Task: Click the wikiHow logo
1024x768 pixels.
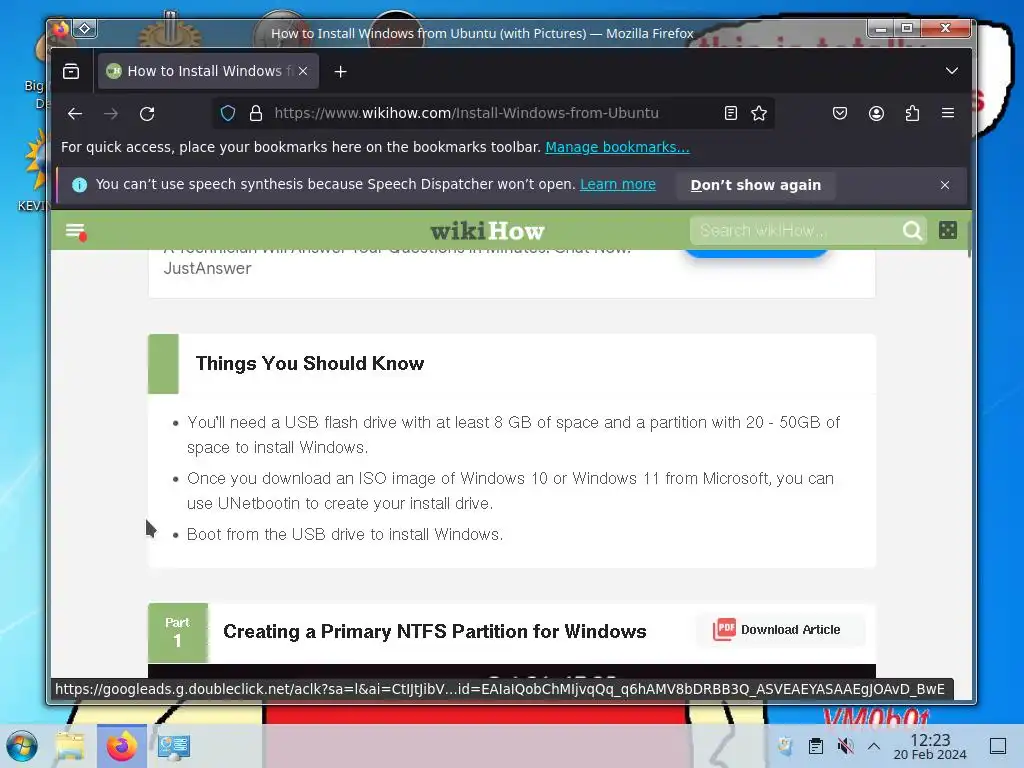Action: pyautogui.click(x=487, y=231)
